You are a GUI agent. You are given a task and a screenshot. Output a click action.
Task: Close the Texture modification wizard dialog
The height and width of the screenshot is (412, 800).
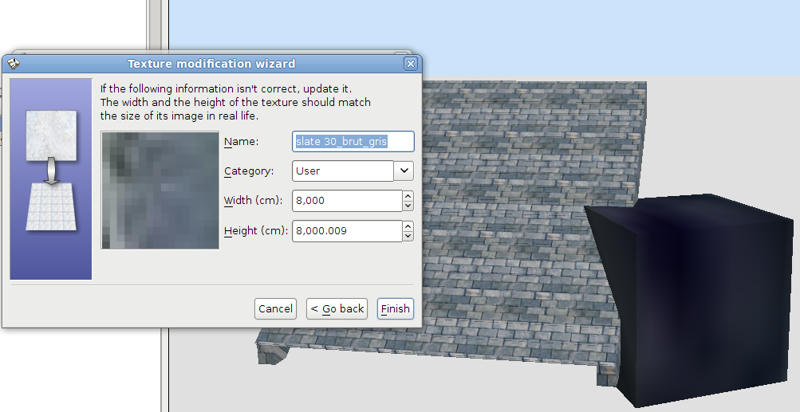click(410, 64)
